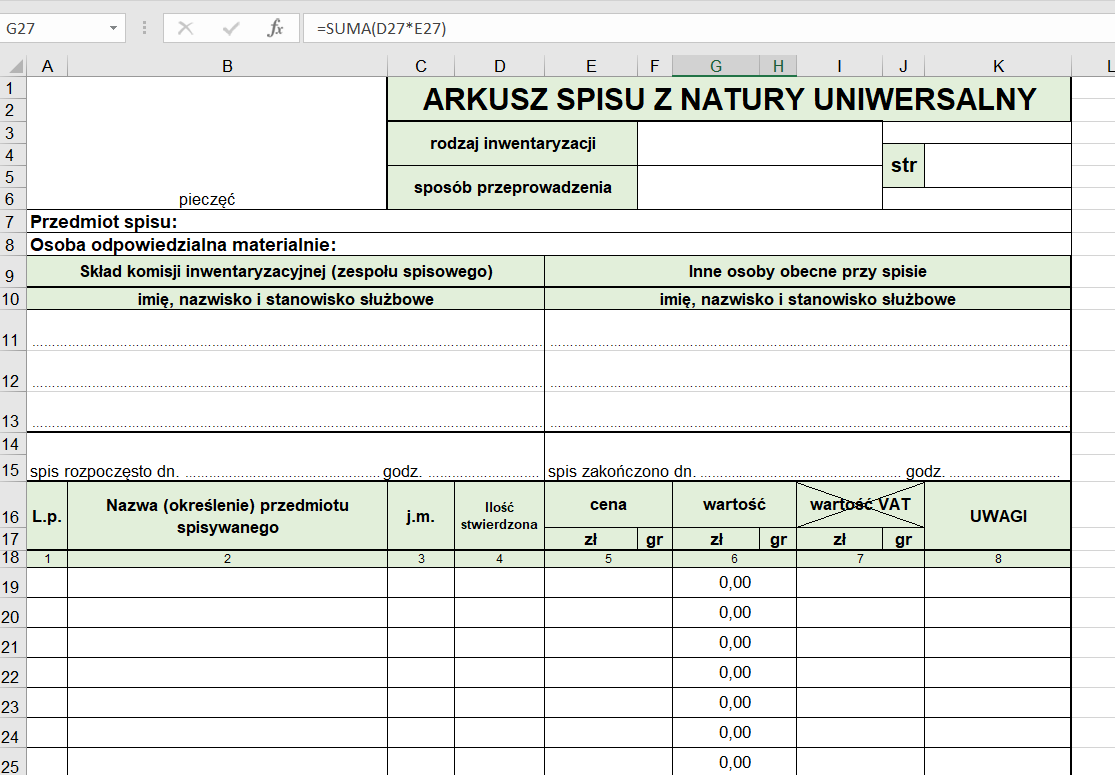Click the 0,00 value in row 19
Screen dimensions: 1115x775
(x=735, y=582)
